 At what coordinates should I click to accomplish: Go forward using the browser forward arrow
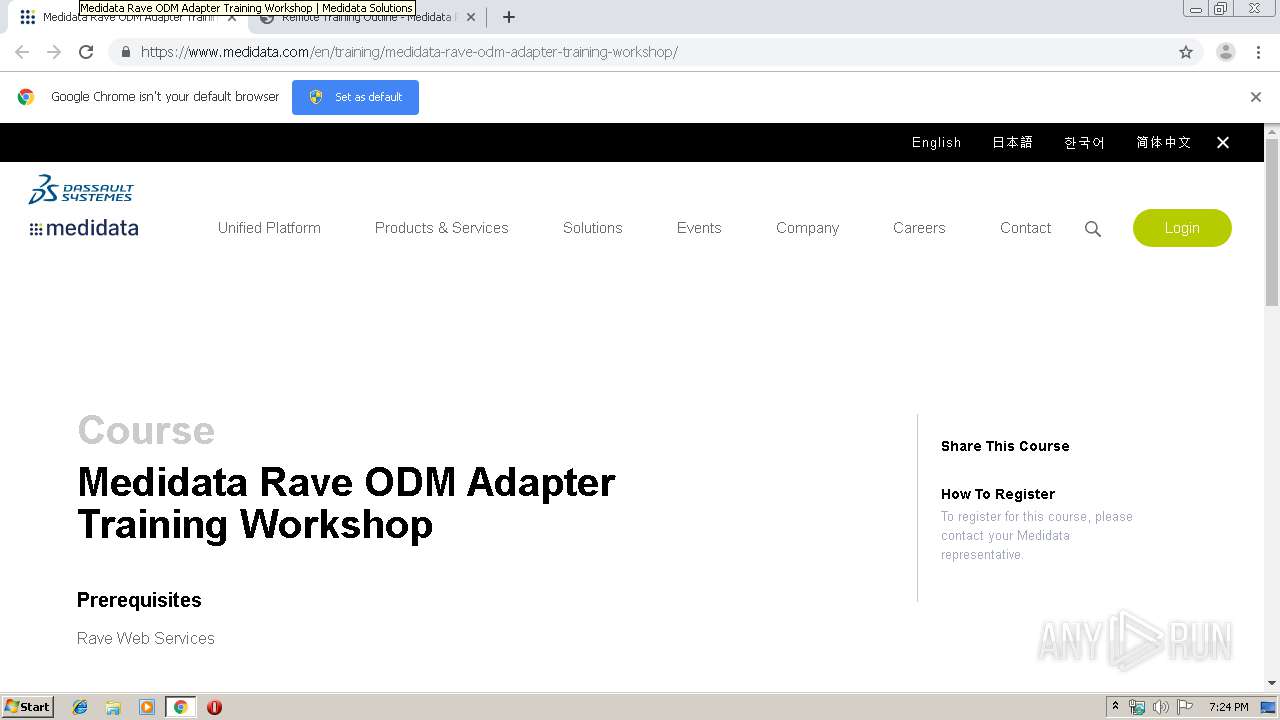(54, 52)
